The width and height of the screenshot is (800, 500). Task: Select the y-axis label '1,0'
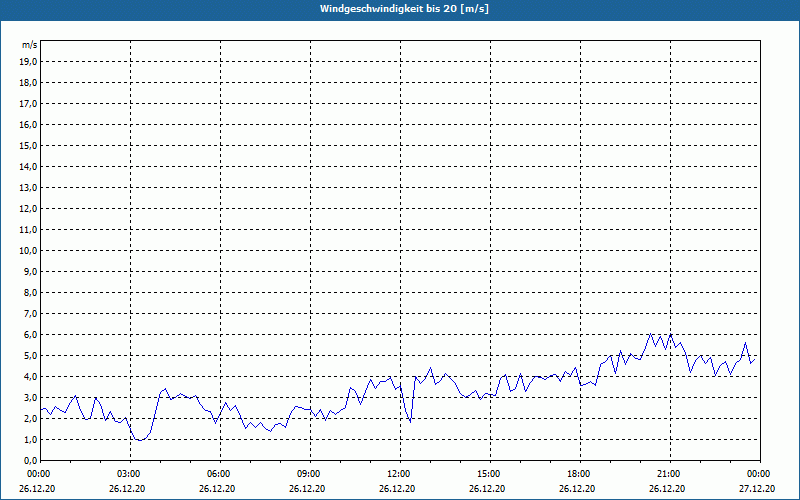(x=30, y=439)
